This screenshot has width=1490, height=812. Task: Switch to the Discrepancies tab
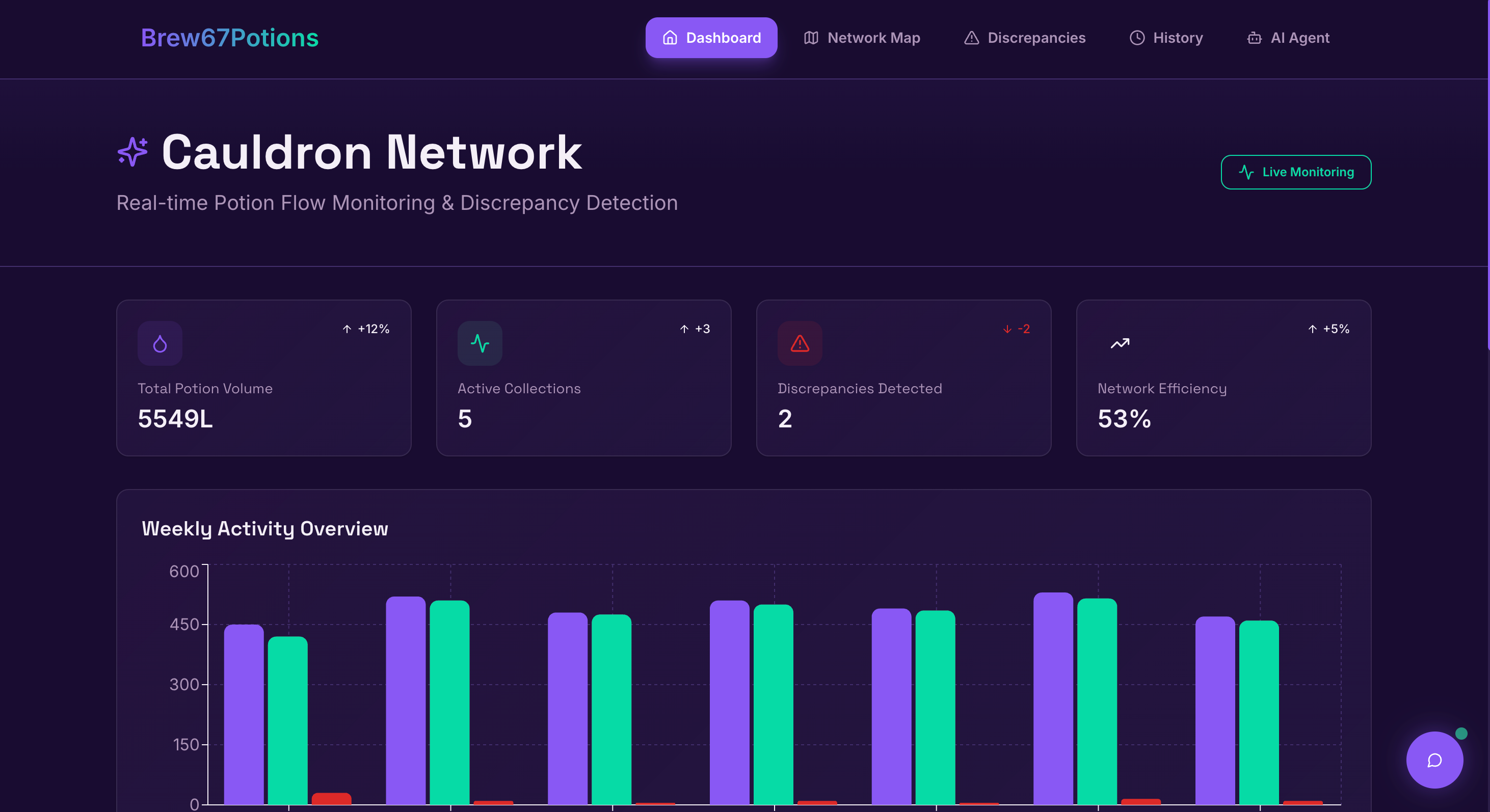click(x=1024, y=38)
